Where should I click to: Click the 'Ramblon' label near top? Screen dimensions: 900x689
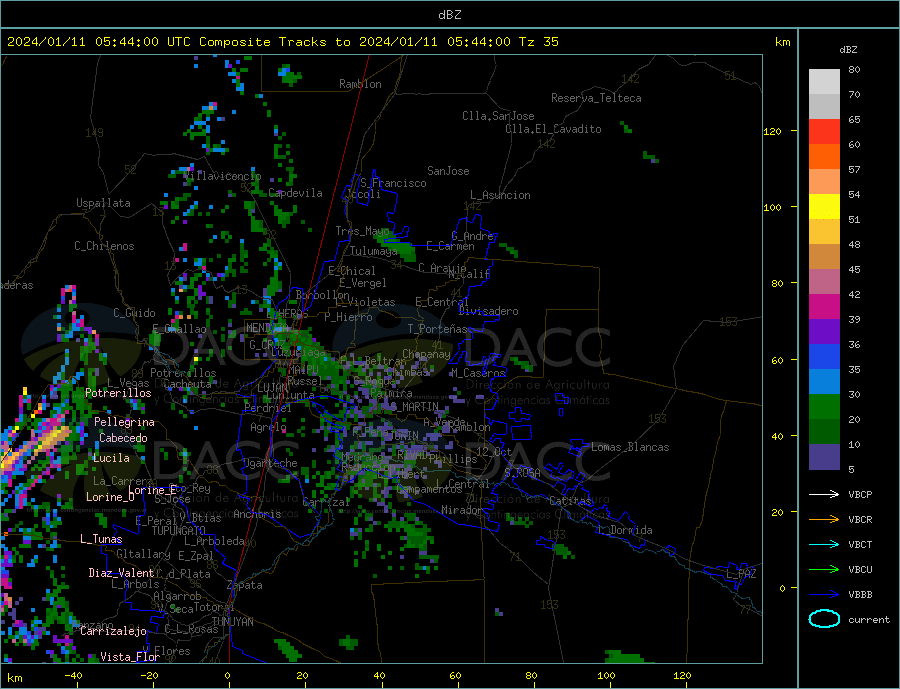(360, 84)
